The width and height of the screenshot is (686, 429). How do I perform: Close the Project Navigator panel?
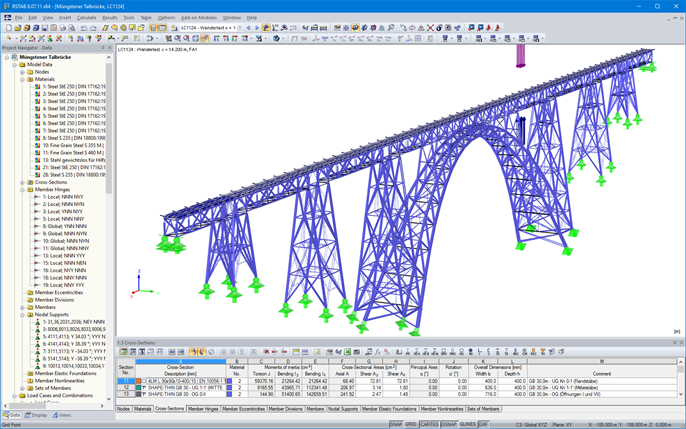pos(110,48)
